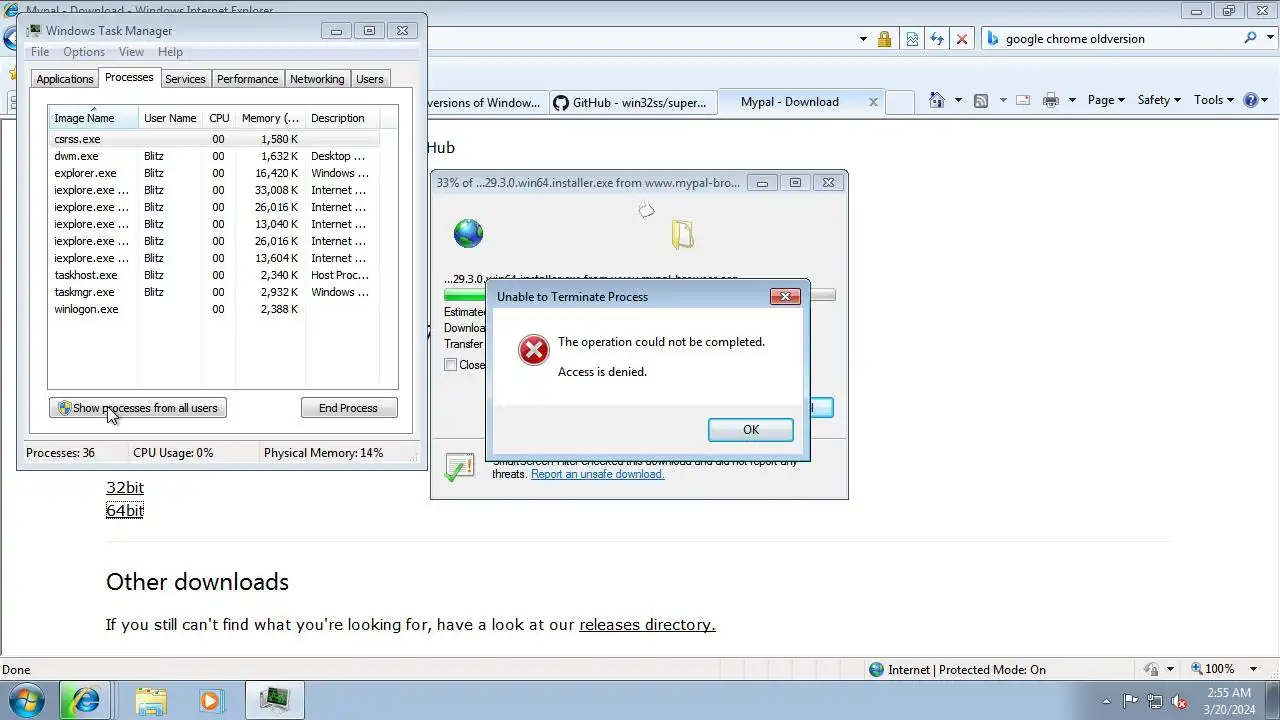Click the Help question mark icon

[x=1250, y=100]
